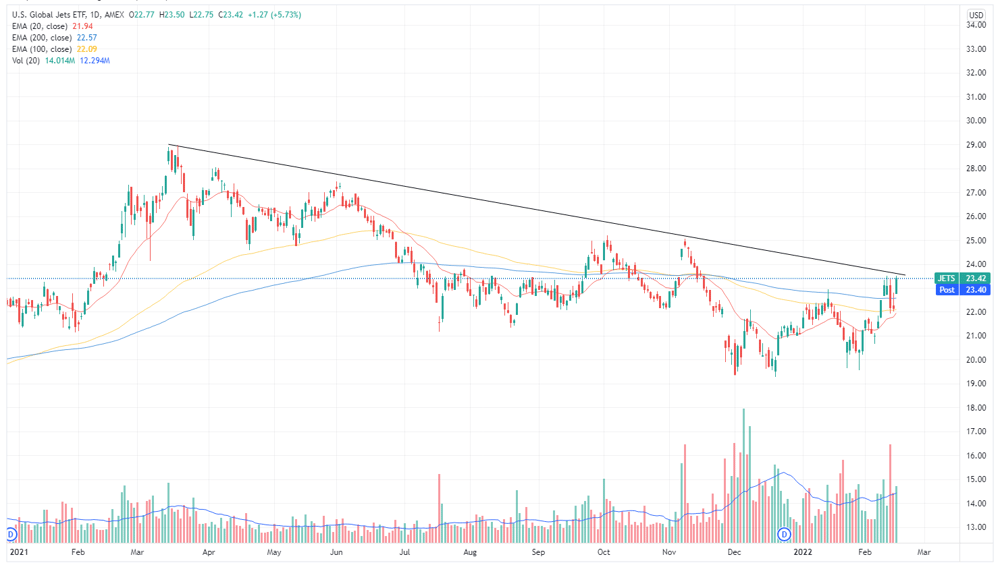Click the EMA 200 value 22.57
The image size is (1000, 563).
tap(87, 38)
